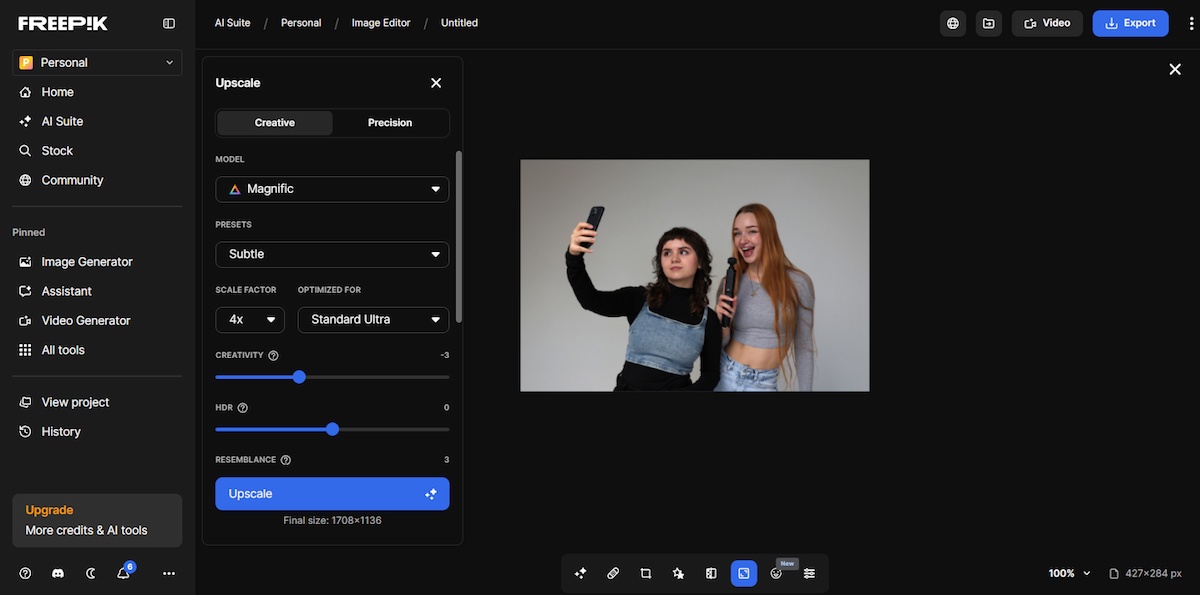
Task: Click the Export button
Action: coord(1130,22)
